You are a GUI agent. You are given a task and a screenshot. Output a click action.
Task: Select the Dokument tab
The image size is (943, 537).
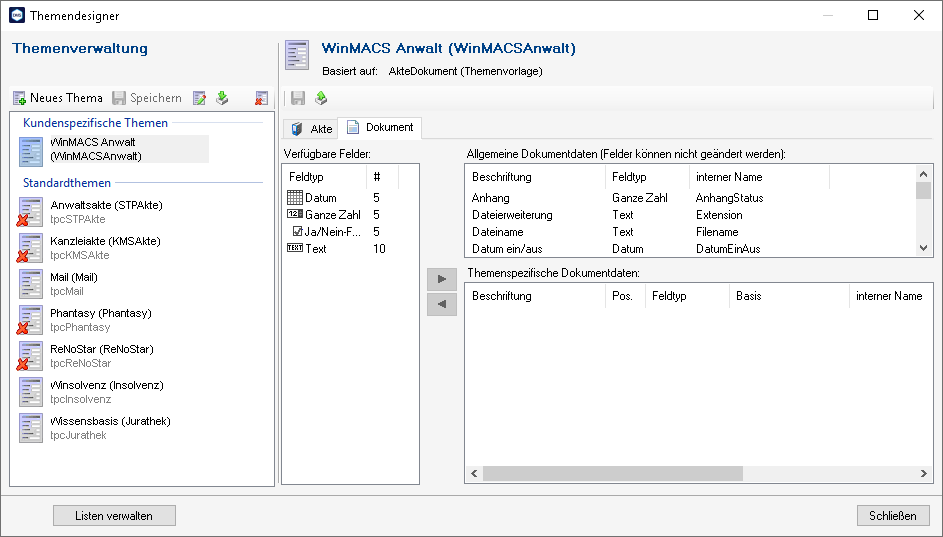(379, 127)
